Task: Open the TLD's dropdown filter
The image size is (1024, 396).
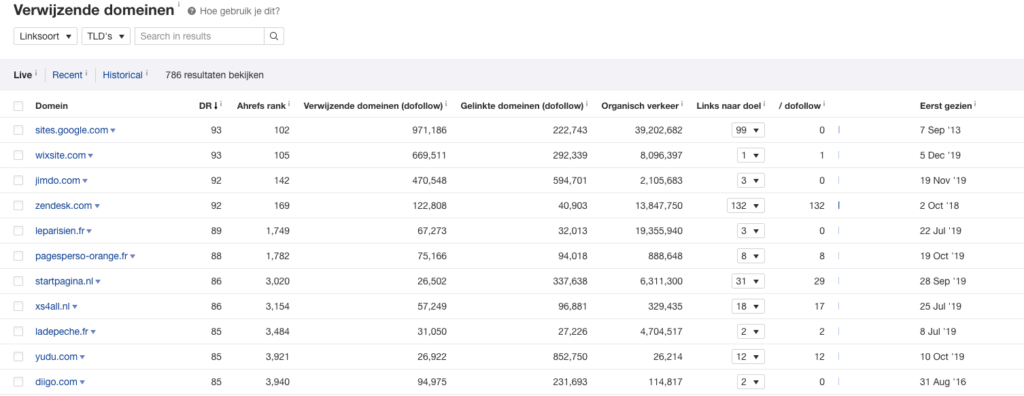Action: 106,36
